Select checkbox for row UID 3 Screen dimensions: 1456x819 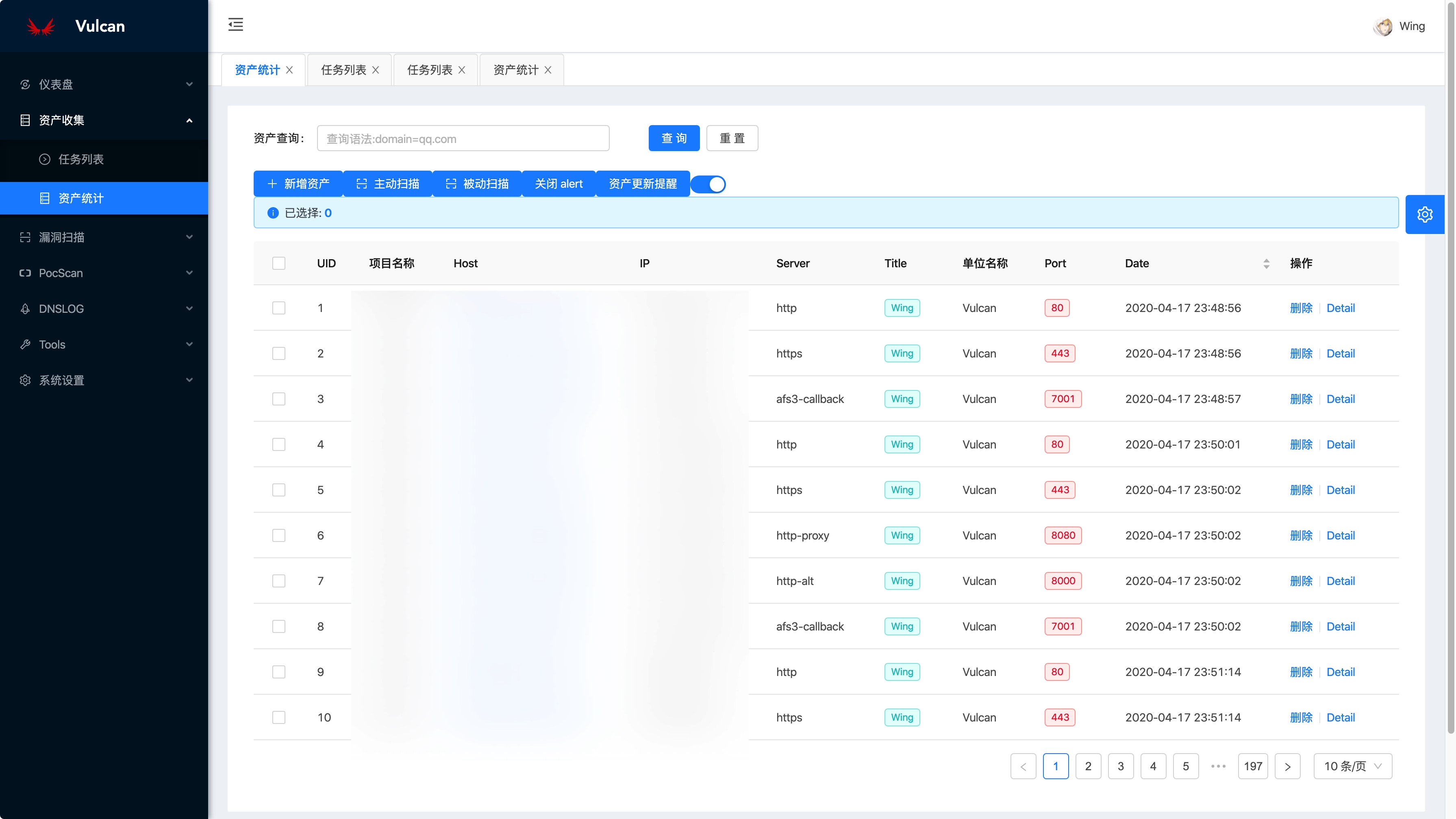tap(279, 399)
